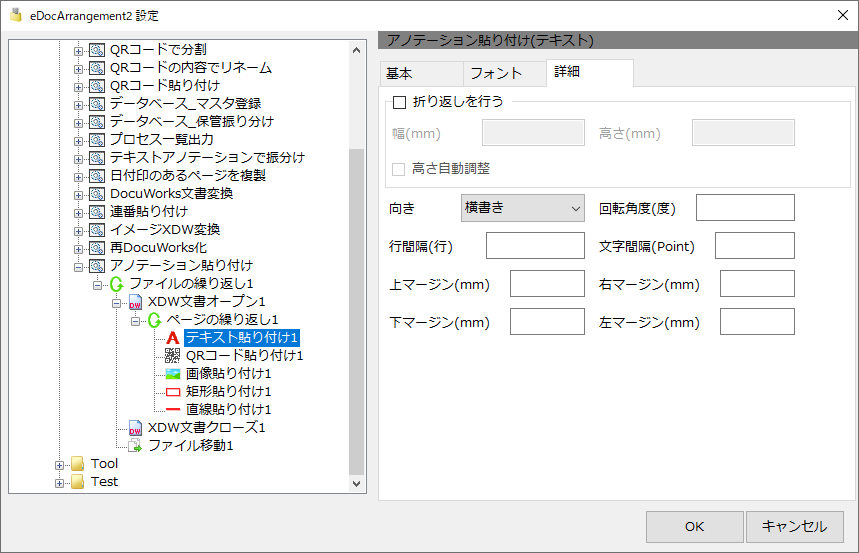Click the red rectangle icon of 矩形貼り付け1
The width and height of the screenshot is (859, 553).
tap(173, 392)
